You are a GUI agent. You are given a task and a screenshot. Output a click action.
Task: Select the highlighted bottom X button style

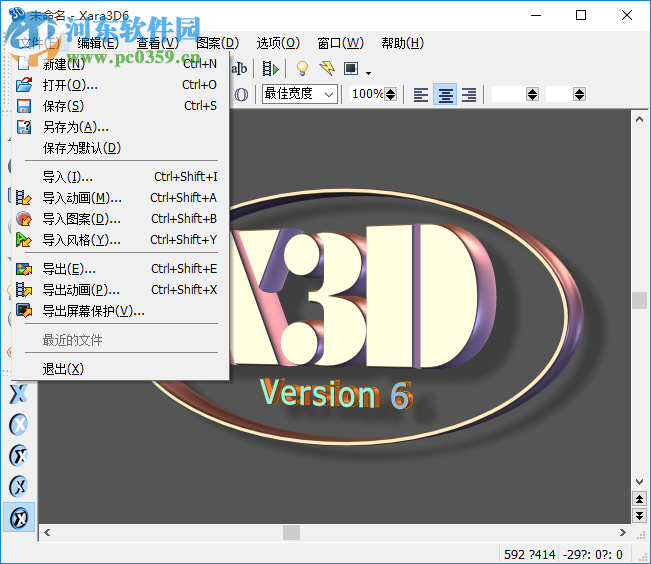pos(19,517)
